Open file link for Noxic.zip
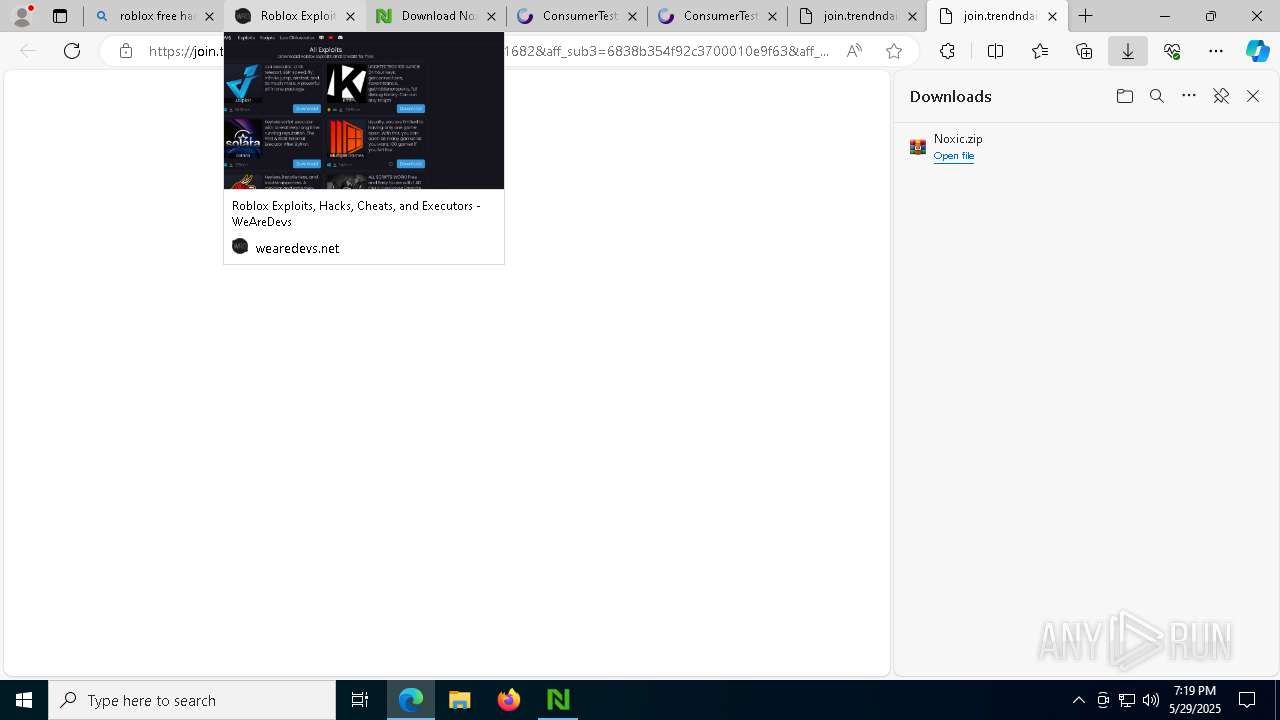Image resolution: width=1280 pixels, height=720 pixels. click(954, 156)
